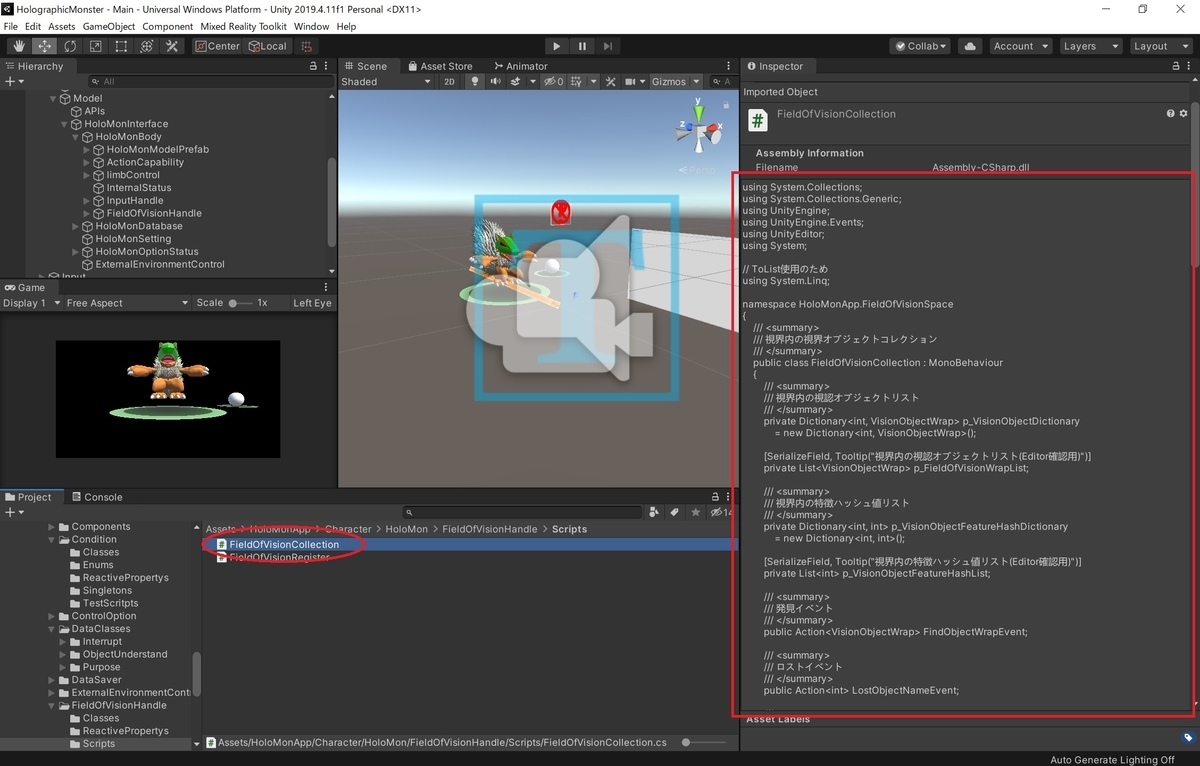Toggle hidden objects visibility in Scene

click(554, 82)
